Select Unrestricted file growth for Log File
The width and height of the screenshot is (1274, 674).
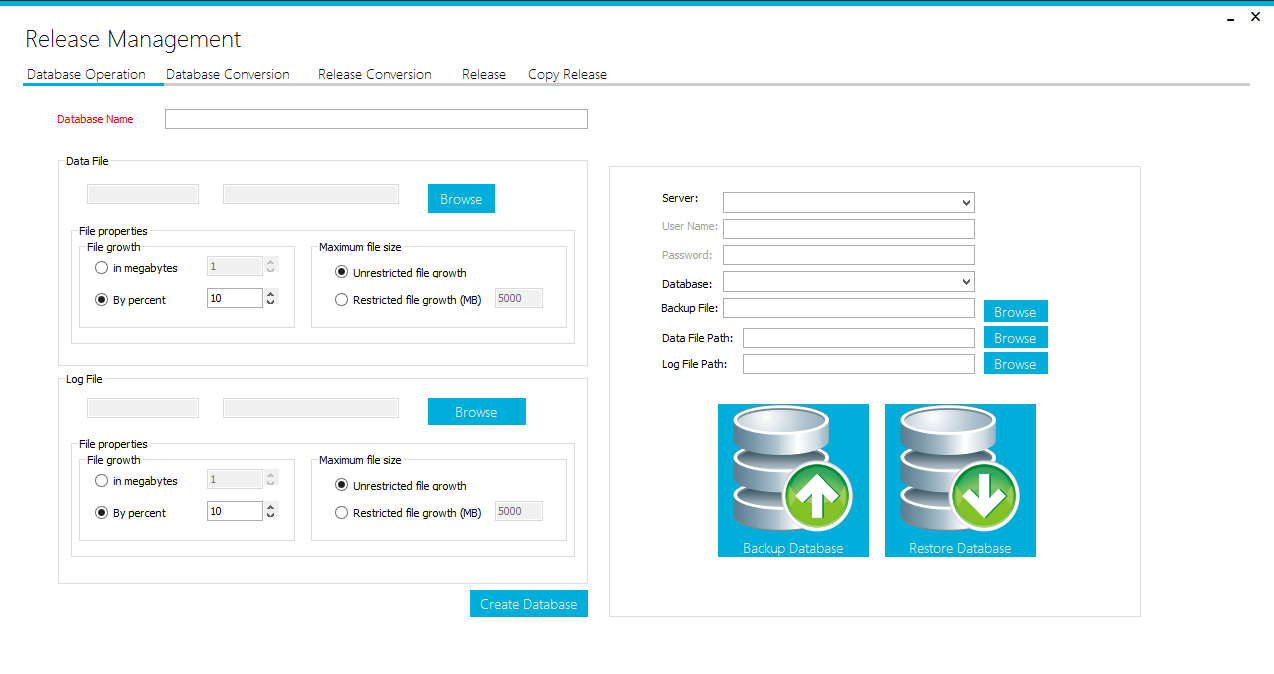342,486
